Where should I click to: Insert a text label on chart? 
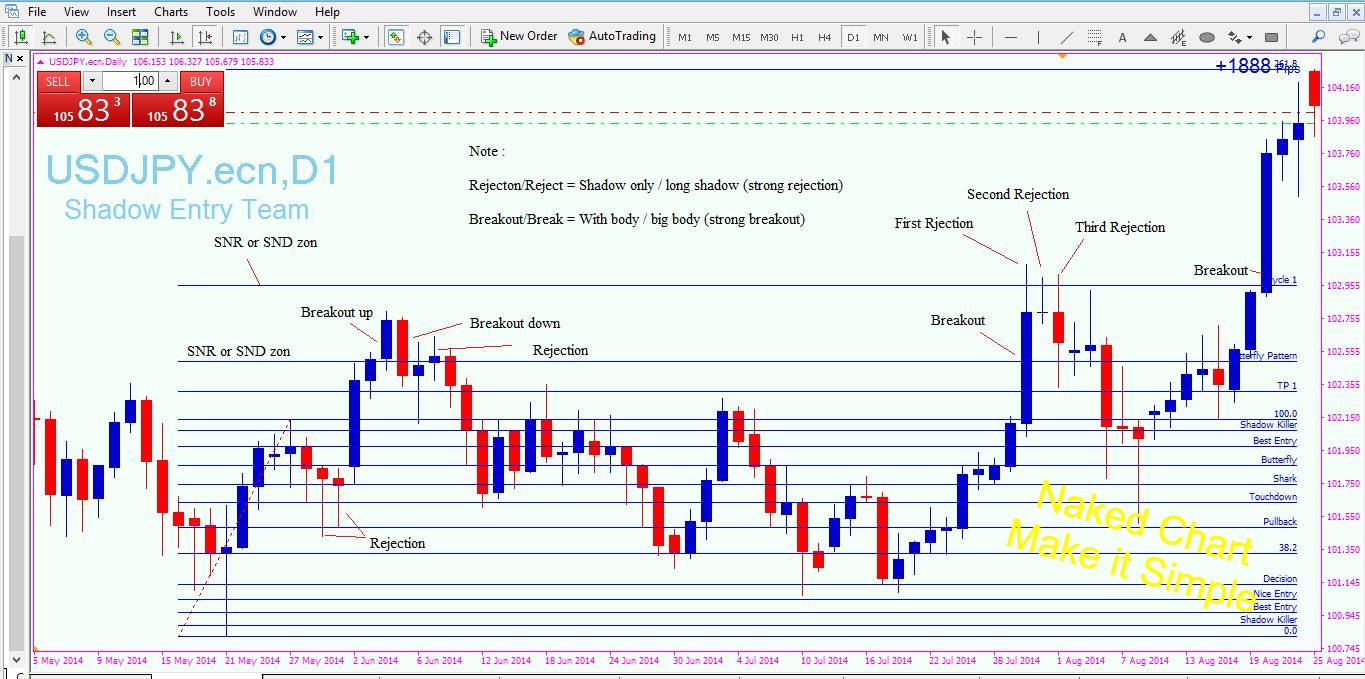point(1122,37)
